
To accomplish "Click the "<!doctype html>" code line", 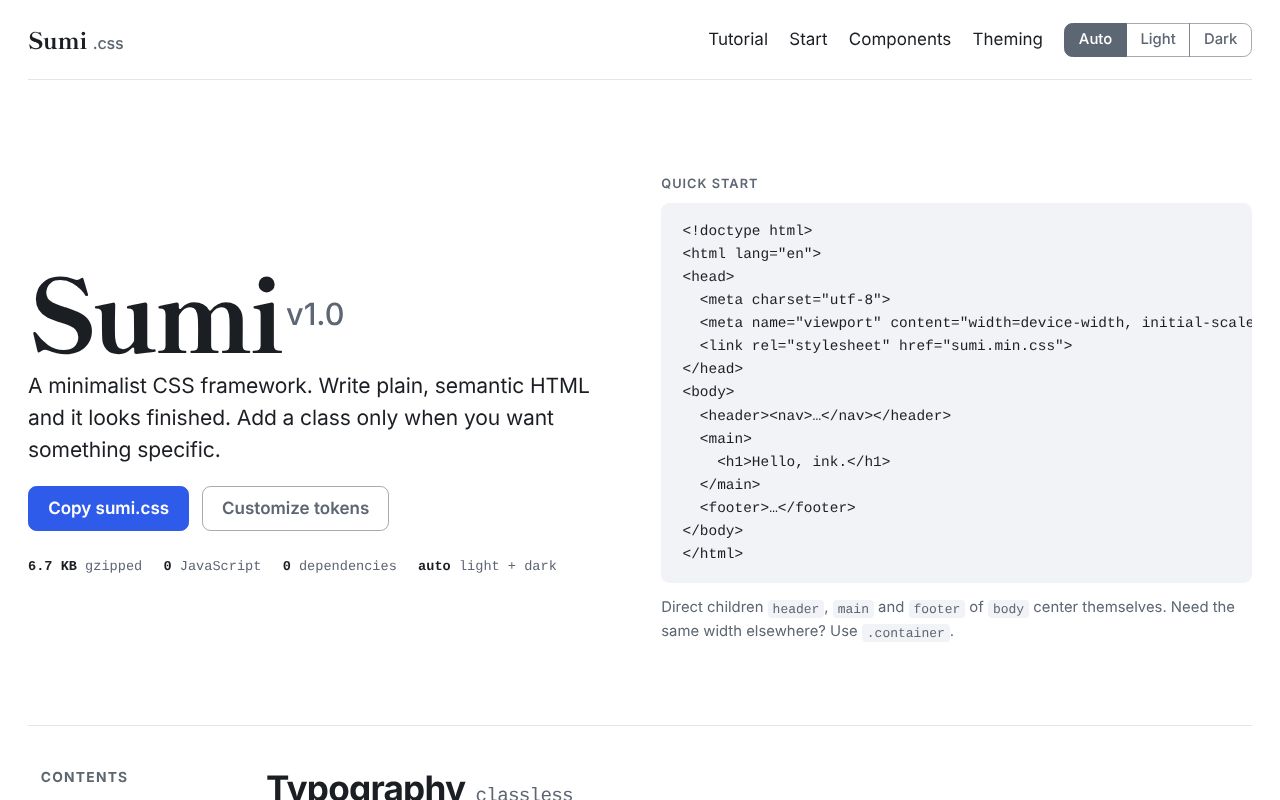I will click(x=747, y=230).
